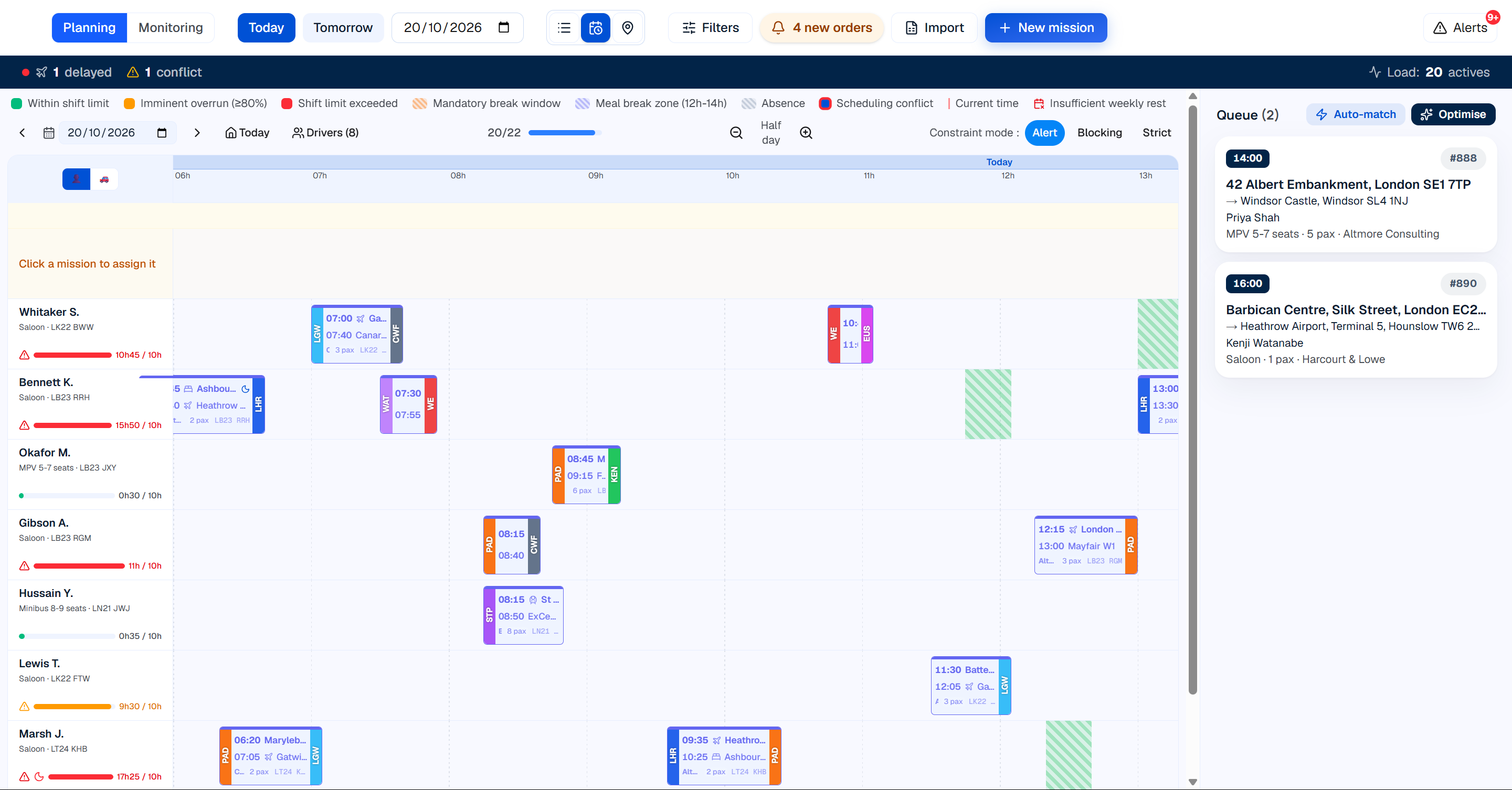
Task: Zoom out the timeline
Action: [736, 133]
